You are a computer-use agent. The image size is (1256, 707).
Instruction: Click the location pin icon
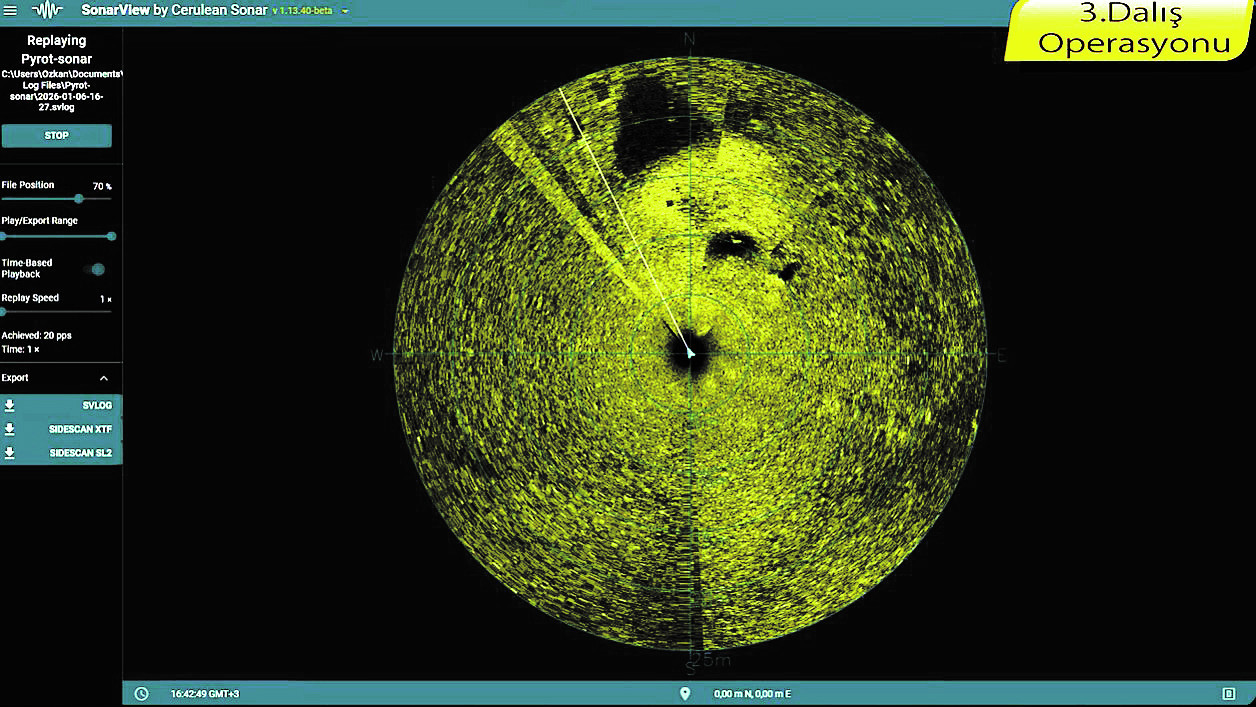point(685,694)
